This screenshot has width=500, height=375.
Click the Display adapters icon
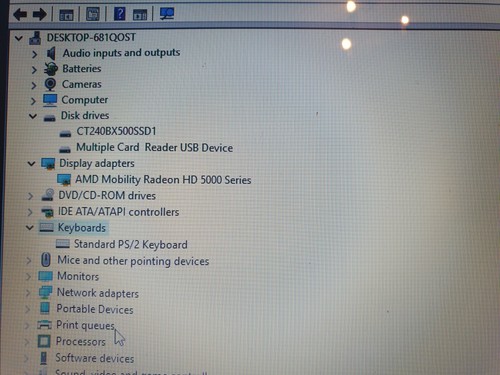click(48, 164)
